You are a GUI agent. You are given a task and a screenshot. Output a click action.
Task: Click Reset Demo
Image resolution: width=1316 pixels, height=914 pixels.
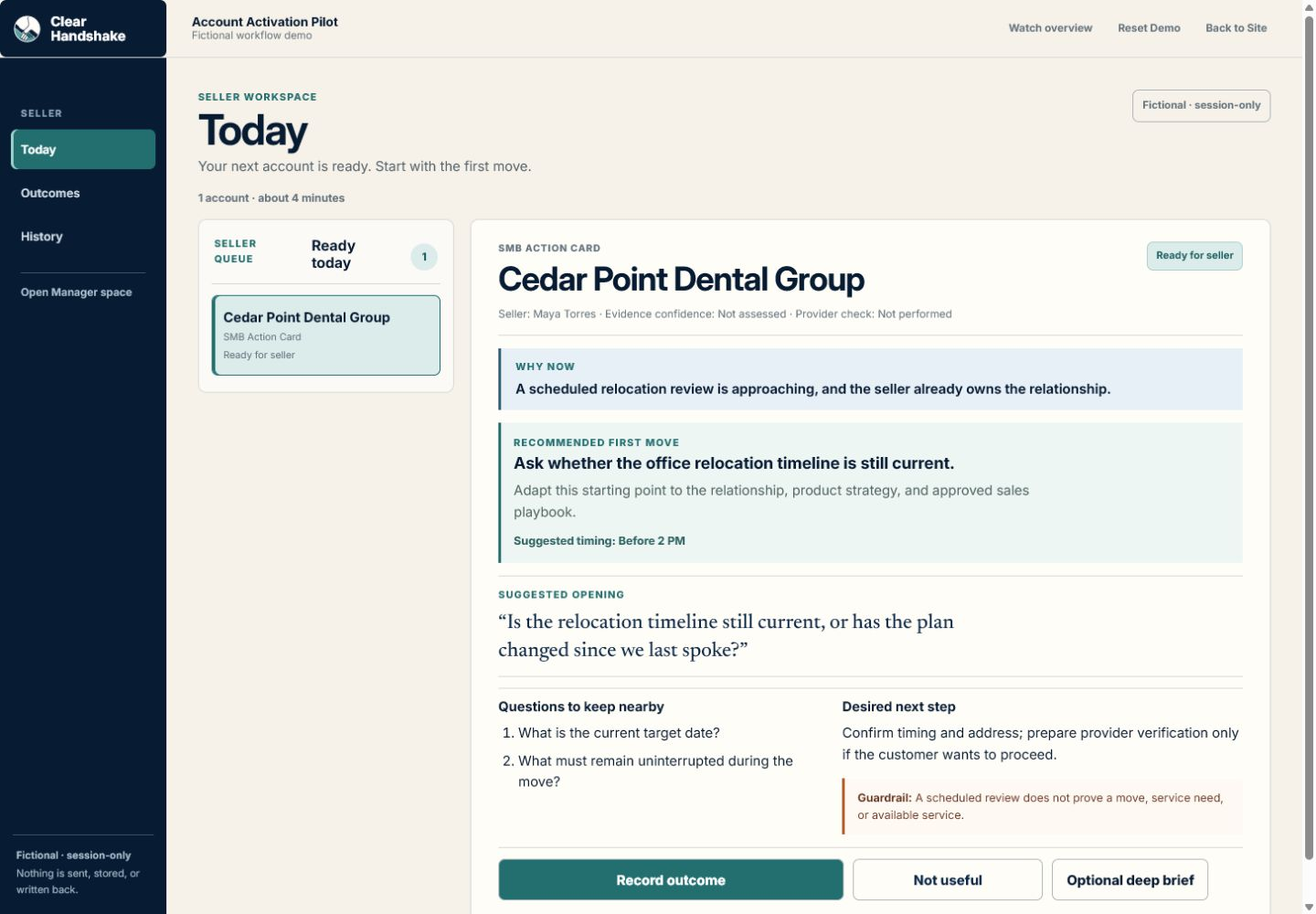1149,28
